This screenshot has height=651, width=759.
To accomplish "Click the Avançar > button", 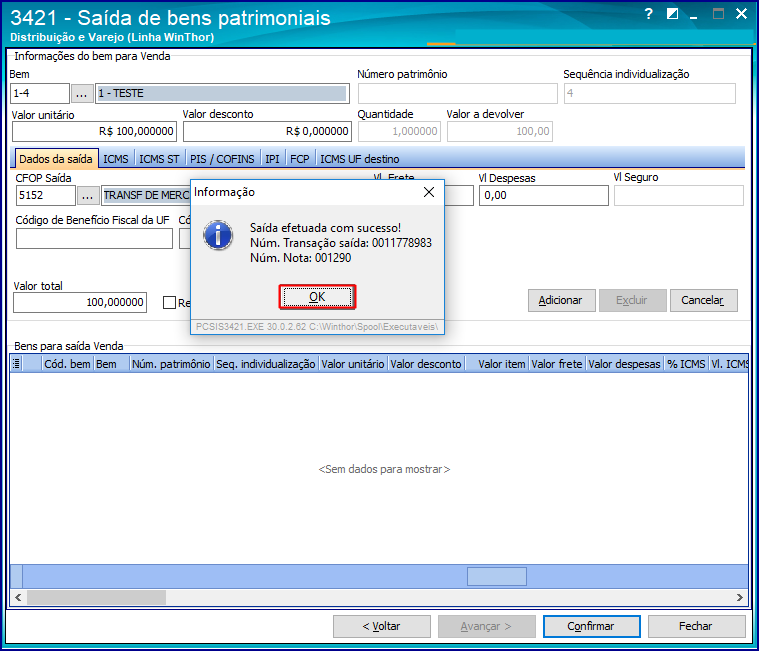I will tap(486, 627).
